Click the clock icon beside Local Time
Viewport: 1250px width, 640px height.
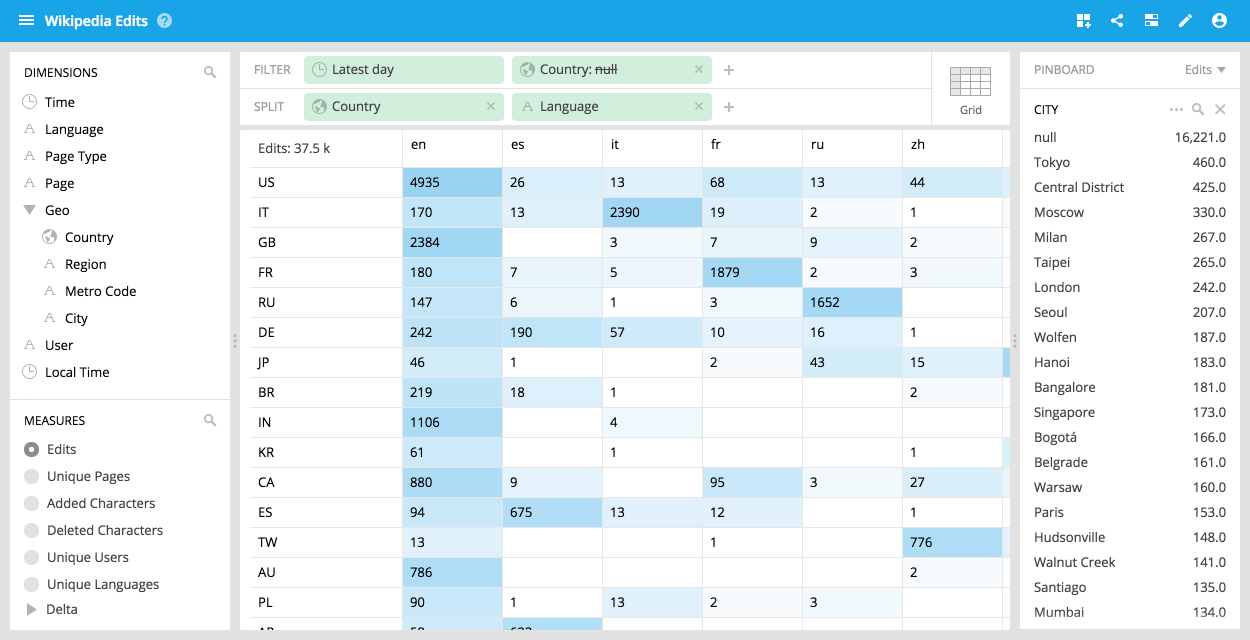pos(30,372)
